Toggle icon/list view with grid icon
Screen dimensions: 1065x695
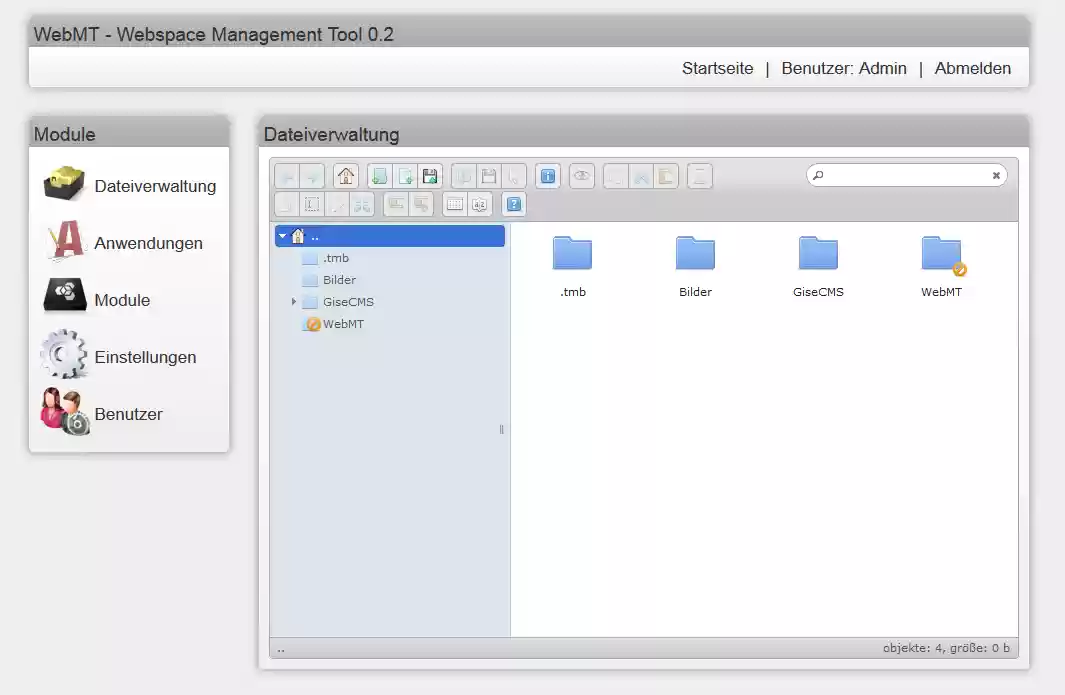coord(455,204)
